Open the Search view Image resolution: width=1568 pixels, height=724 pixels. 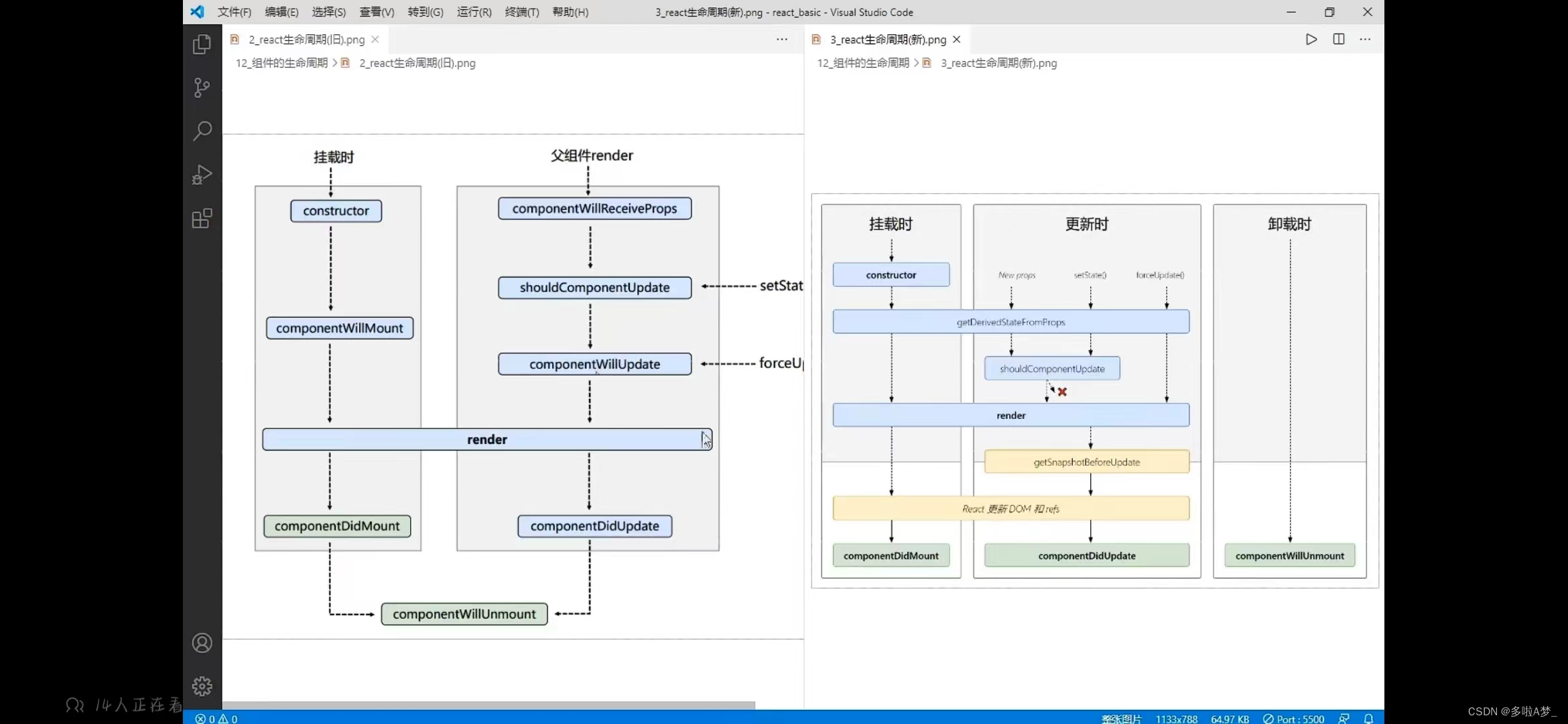click(x=202, y=131)
